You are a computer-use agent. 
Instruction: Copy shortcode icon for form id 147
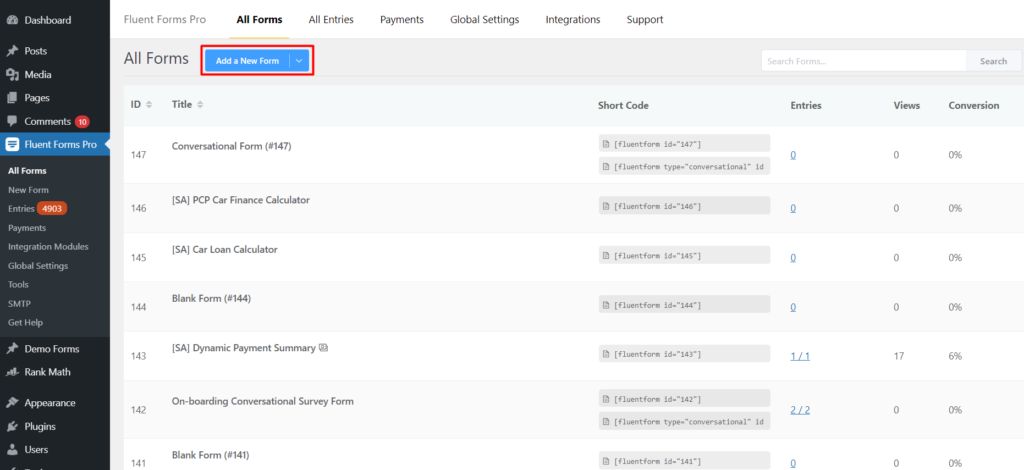click(606, 144)
